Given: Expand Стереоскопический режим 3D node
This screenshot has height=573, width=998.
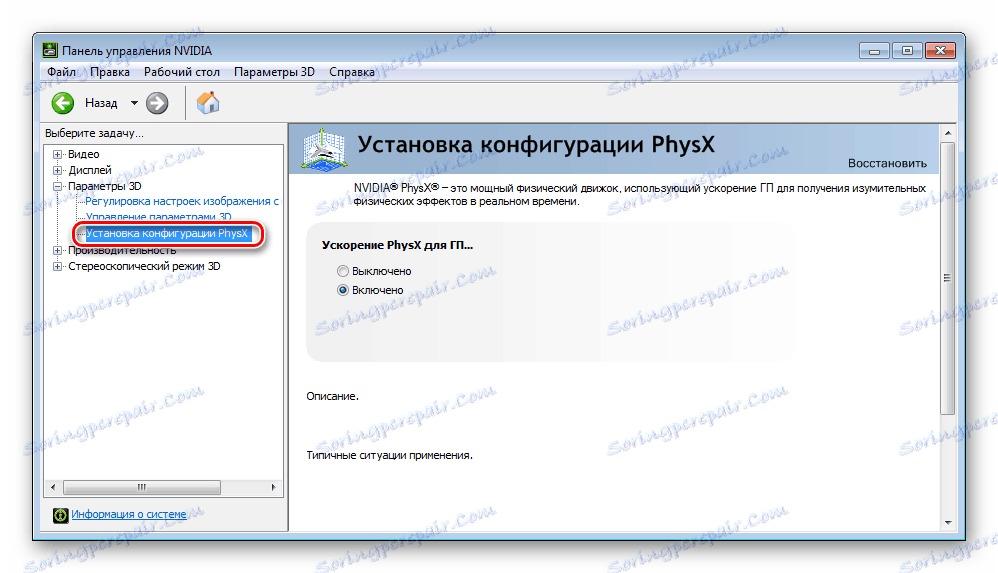Looking at the screenshot, I should (57, 266).
